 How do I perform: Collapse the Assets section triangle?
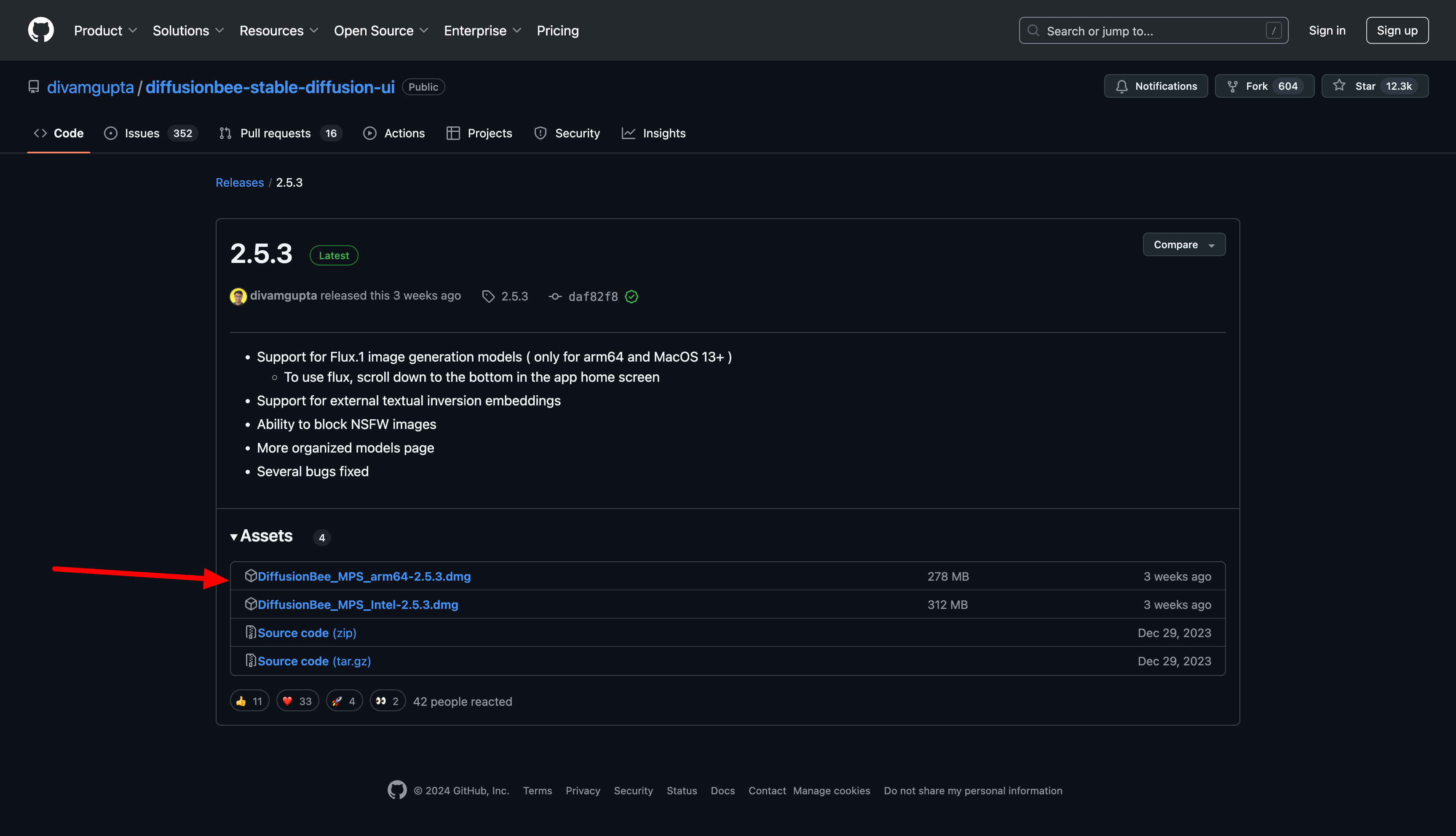tap(234, 537)
